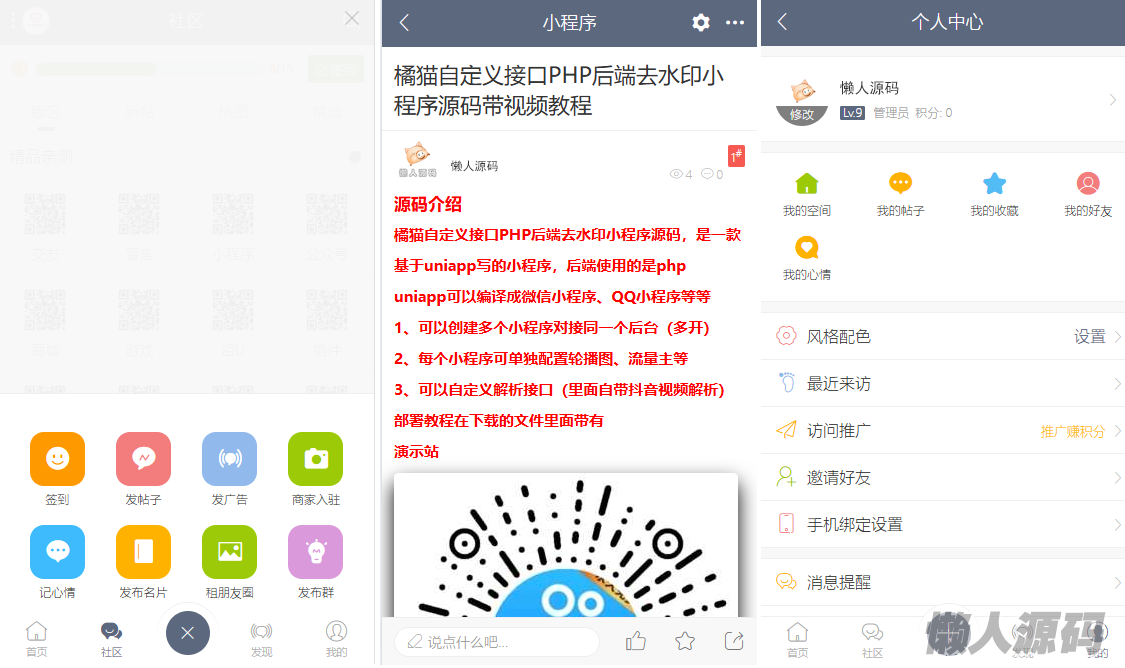Open 我的空间 house icon
The width and height of the screenshot is (1125, 668).
coord(806,184)
